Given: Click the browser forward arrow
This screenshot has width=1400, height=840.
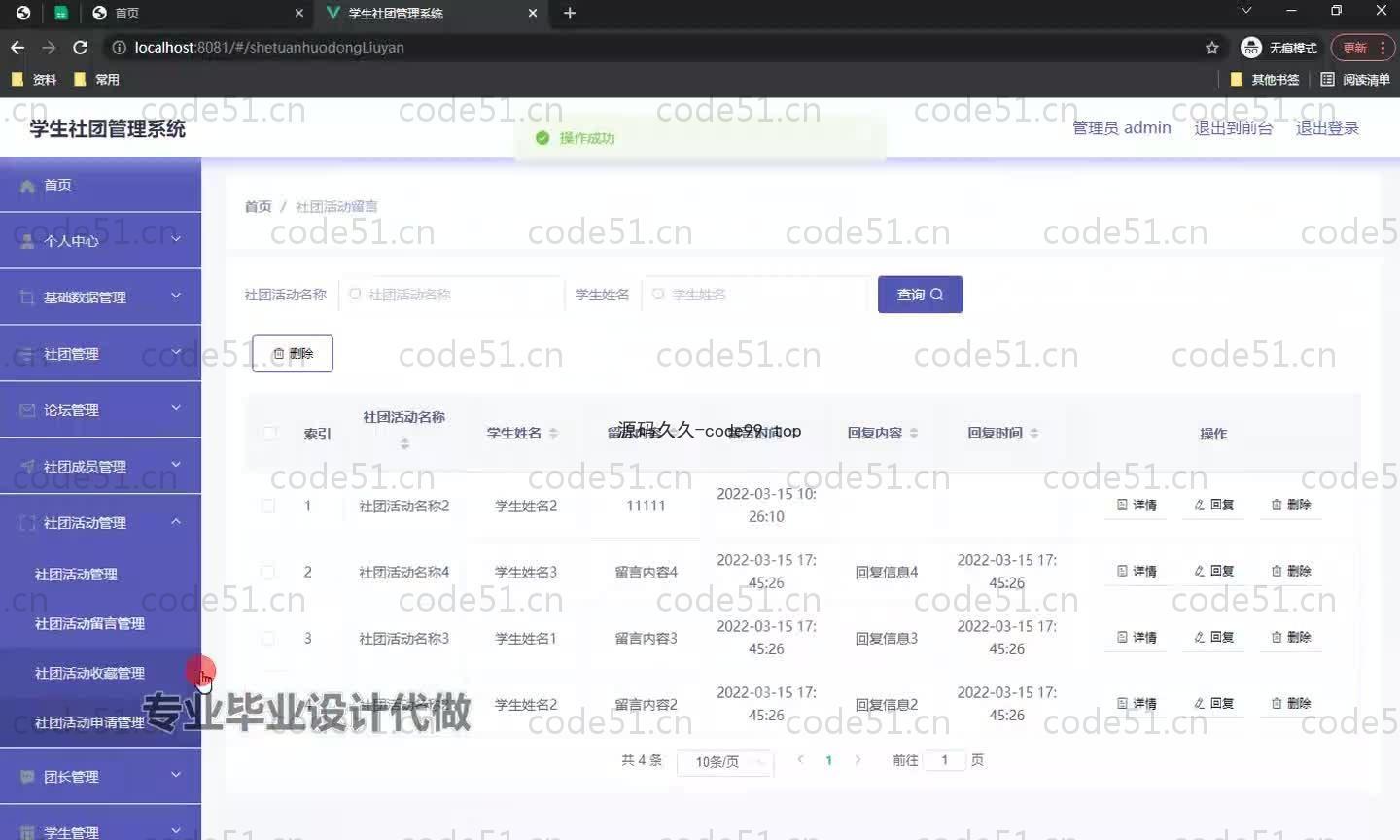Looking at the screenshot, I should 49,47.
